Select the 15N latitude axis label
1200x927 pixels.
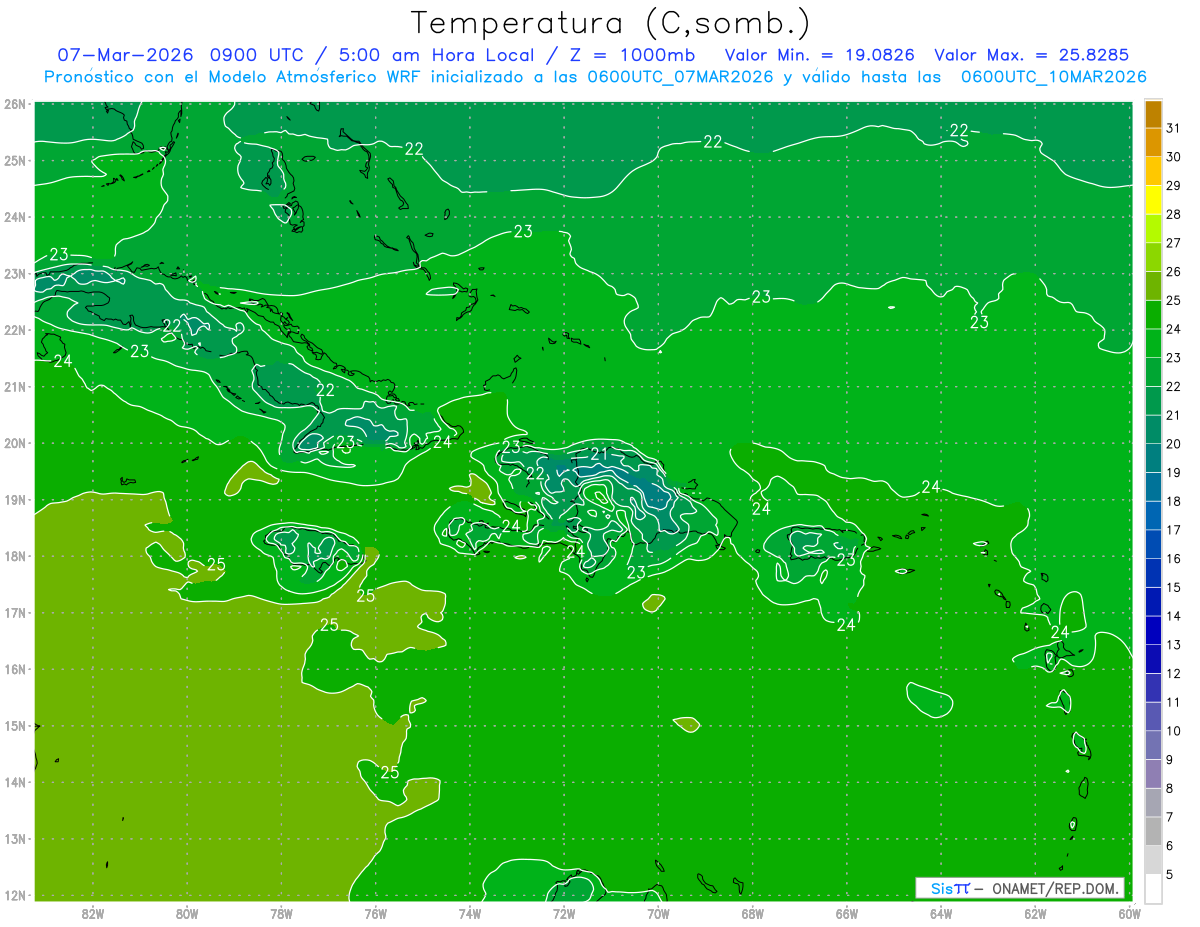click(x=15, y=726)
